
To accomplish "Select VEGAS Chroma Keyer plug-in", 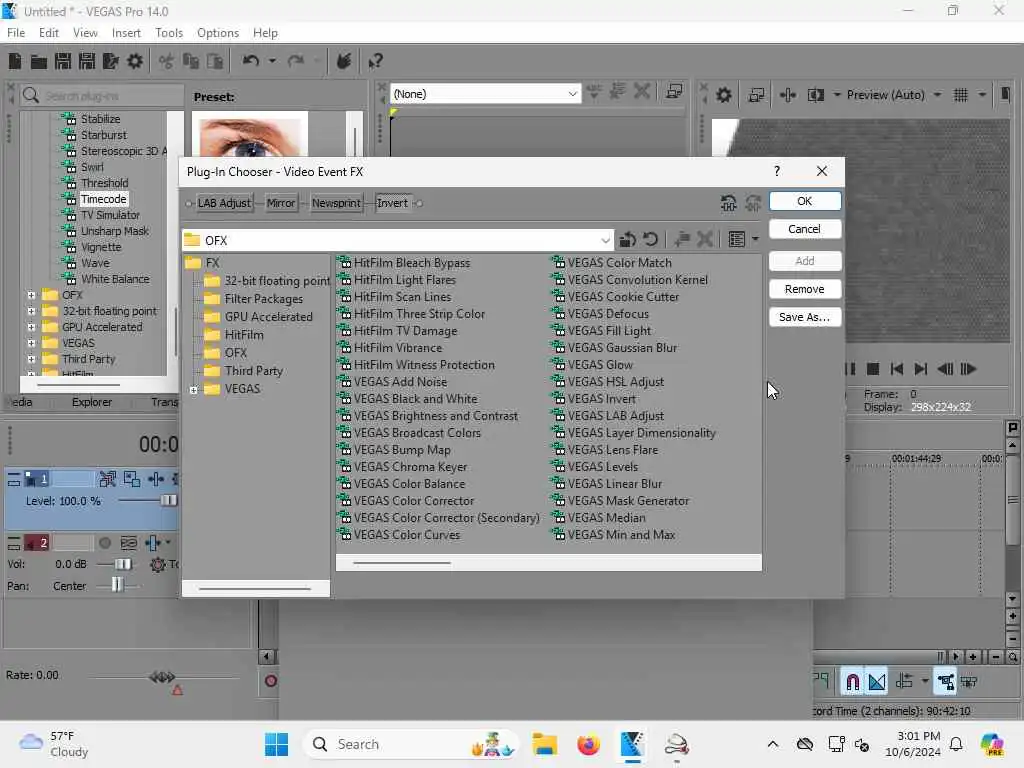I will pyautogui.click(x=403, y=467).
